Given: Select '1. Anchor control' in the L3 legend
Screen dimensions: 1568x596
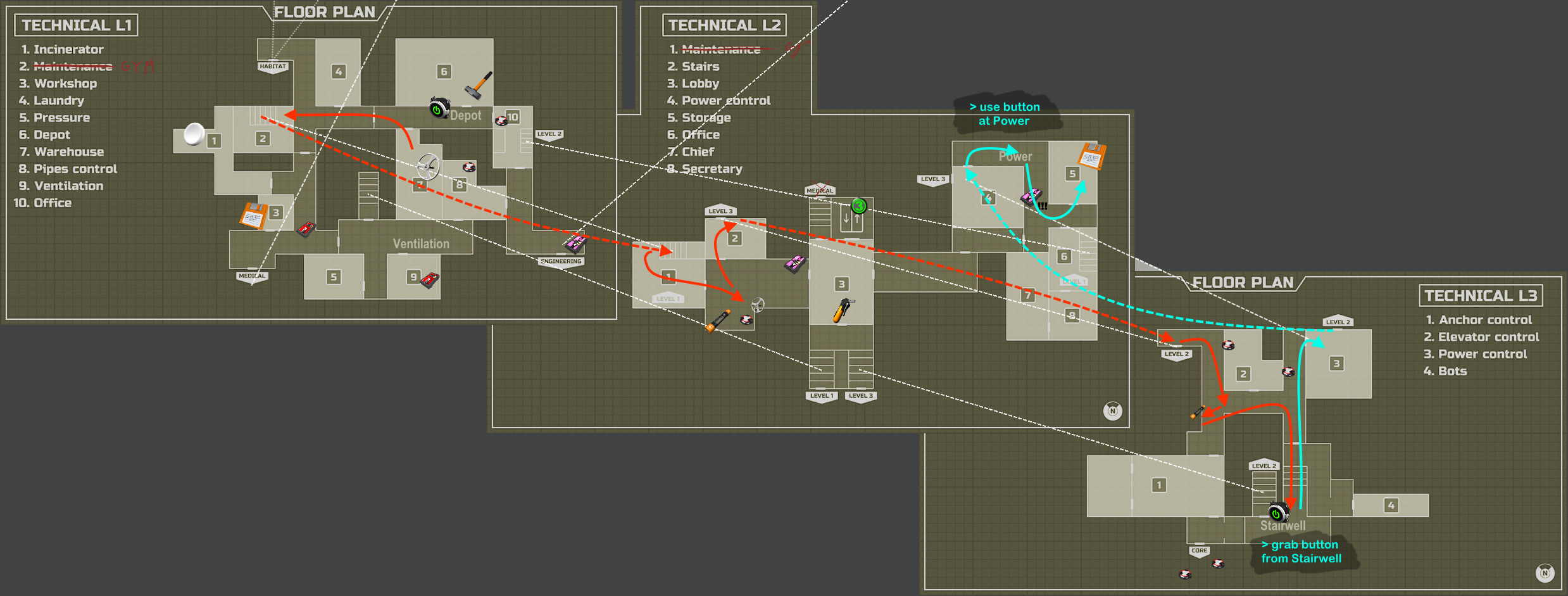Looking at the screenshot, I should [1479, 320].
